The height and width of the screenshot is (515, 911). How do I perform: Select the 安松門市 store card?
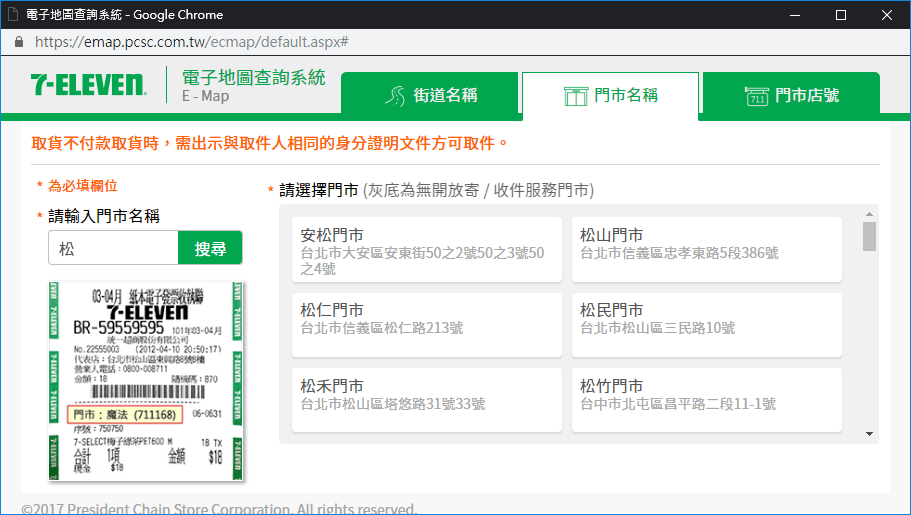pos(427,250)
